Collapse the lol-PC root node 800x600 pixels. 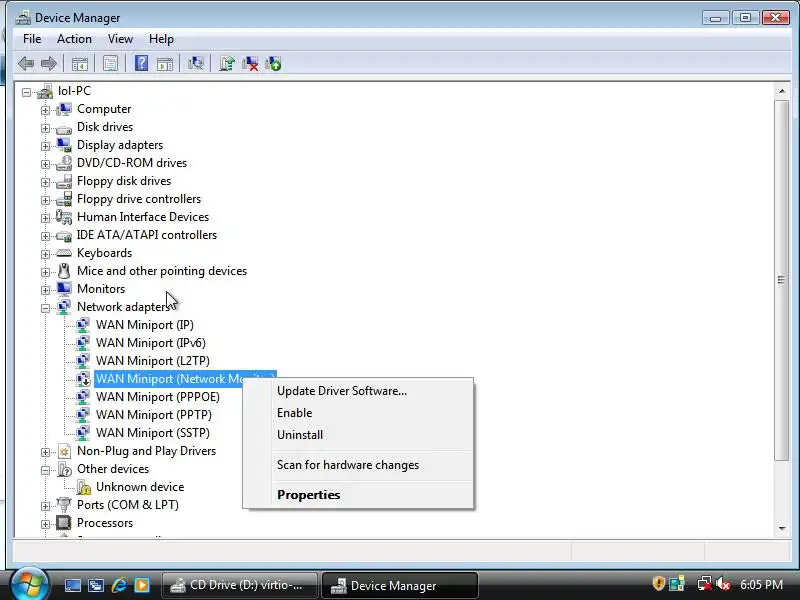[x=26, y=92]
